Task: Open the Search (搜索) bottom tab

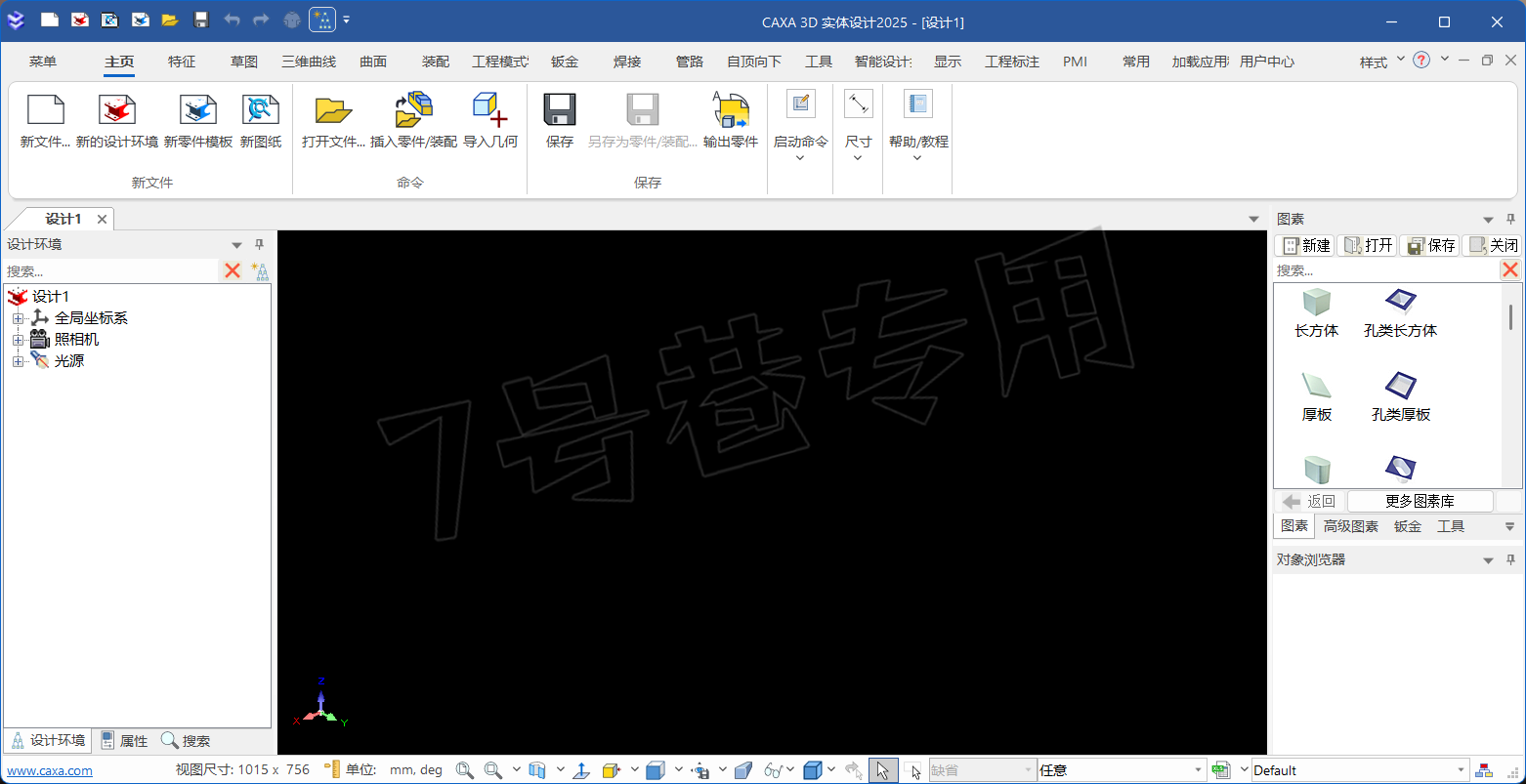Action: click(186, 741)
